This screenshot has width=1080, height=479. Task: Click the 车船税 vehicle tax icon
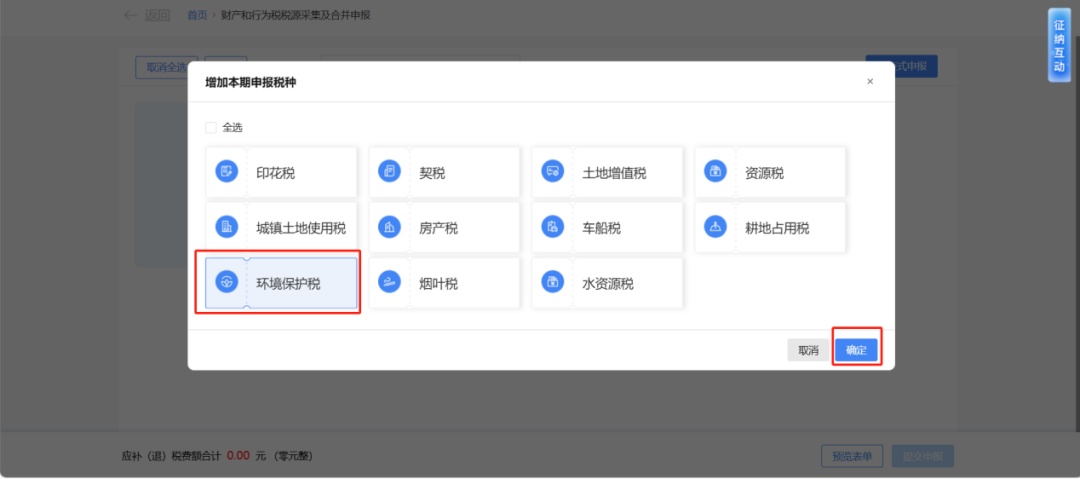(552, 227)
